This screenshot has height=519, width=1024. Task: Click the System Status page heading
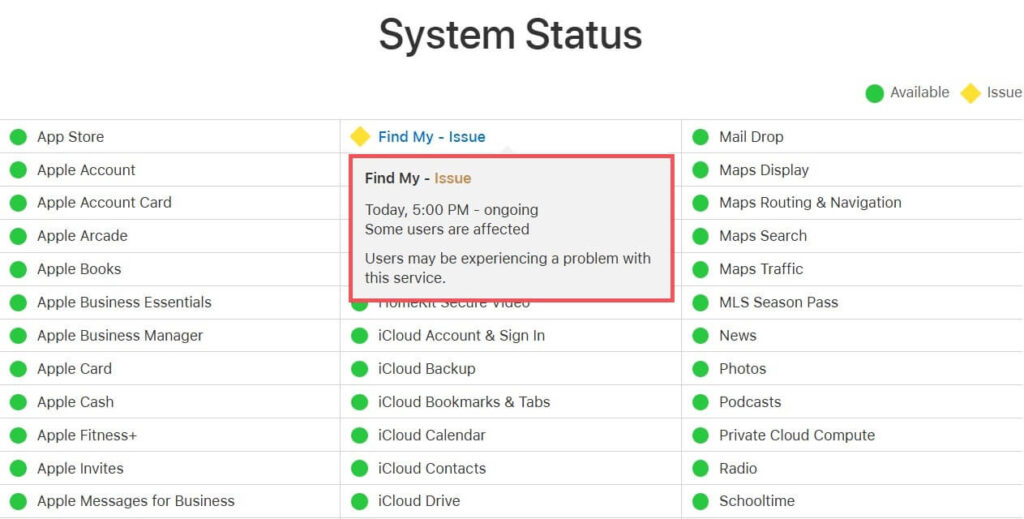(511, 35)
